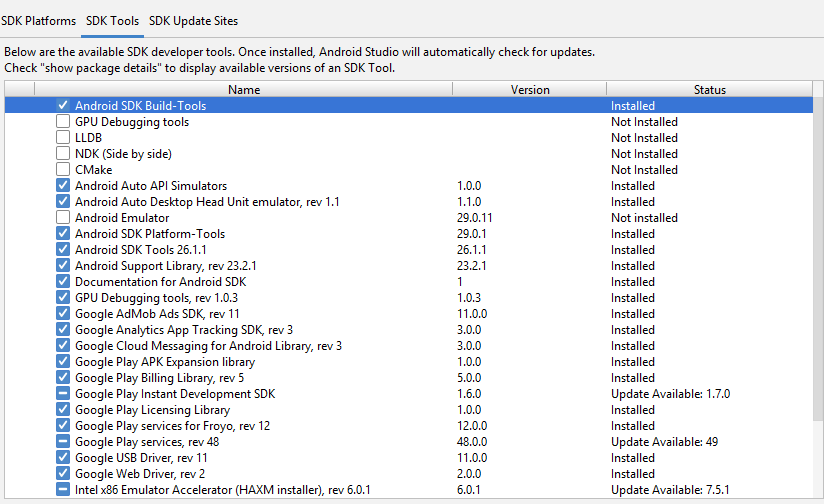The width and height of the screenshot is (824, 504).
Task: Select the Android SDK Platform-Tools name
Action: click(150, 234)
